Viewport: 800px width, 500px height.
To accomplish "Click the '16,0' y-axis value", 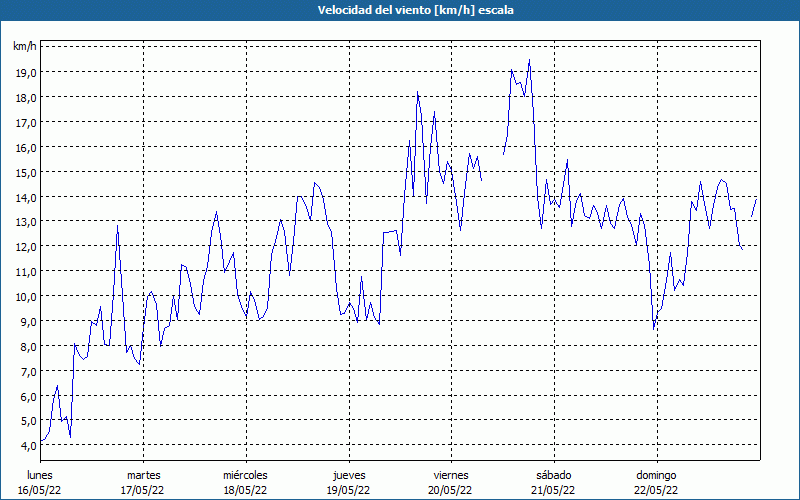I will tap(26, 147).
